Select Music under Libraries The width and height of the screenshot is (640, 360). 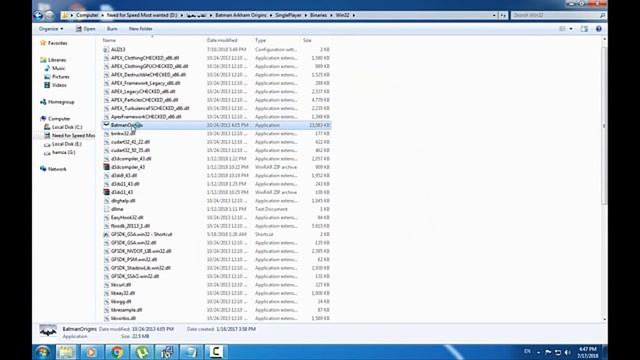58,68
